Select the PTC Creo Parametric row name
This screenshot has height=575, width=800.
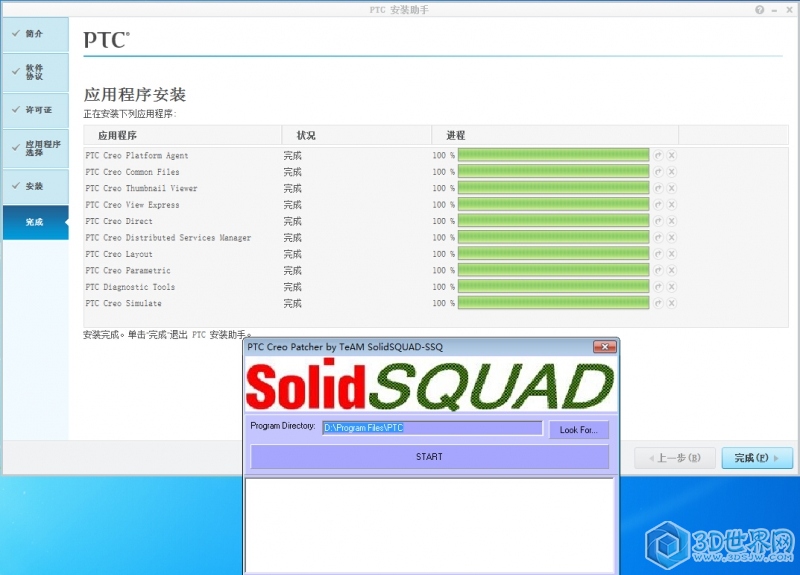coord(128,270)
